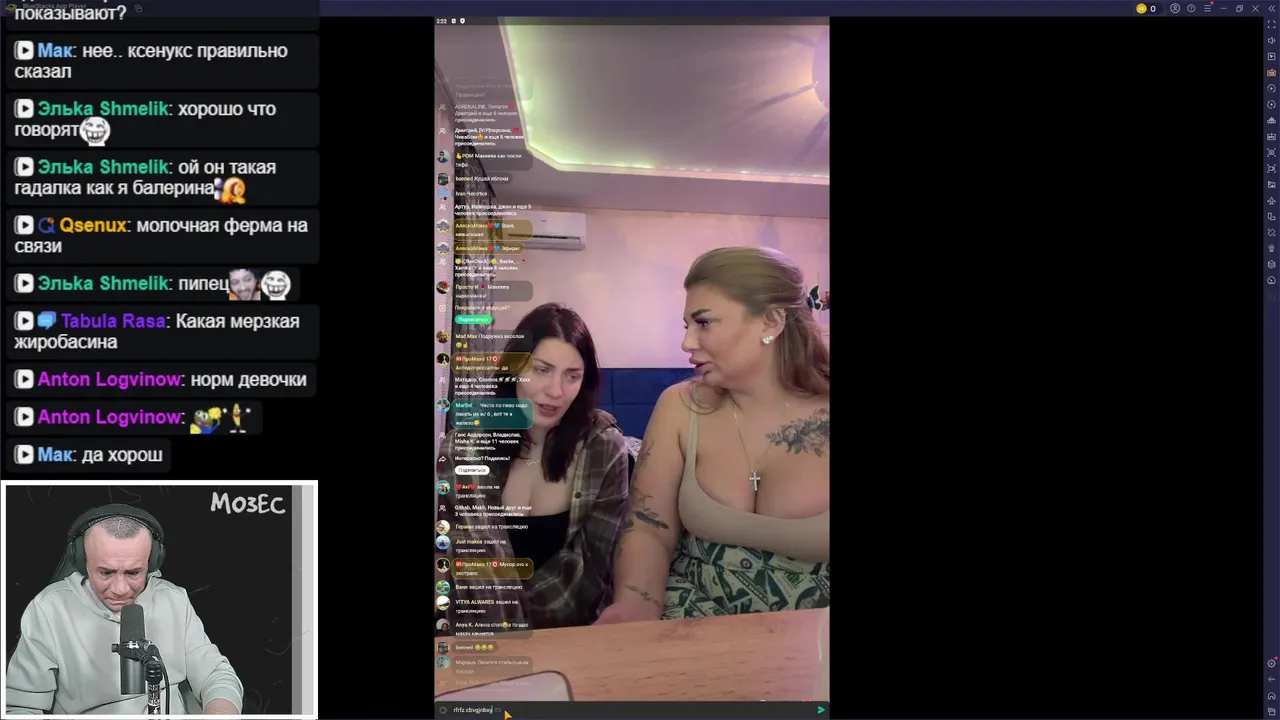1280x720 pixels.
Task: Open recent apps icon at sidebar bottom
Action: click(1272, 711)
